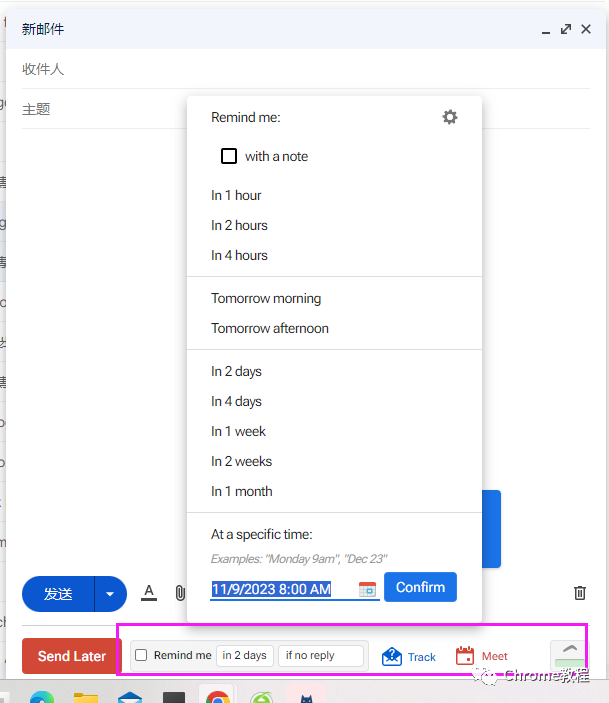Click the blue 发送 send button

[x=58, y=594]
